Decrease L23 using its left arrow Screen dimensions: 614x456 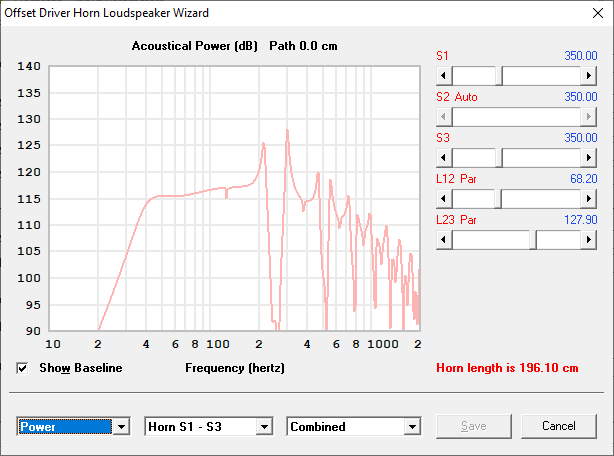pyautogui.click(x=444, y=240)
